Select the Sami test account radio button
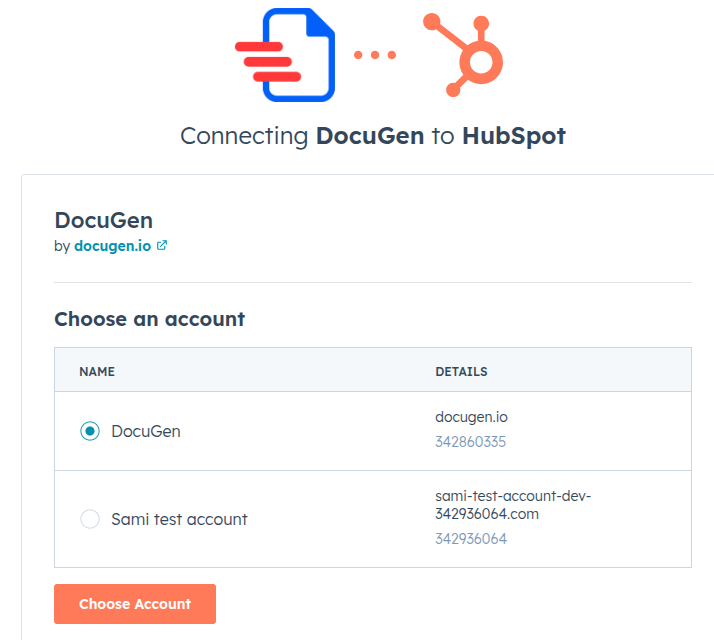The image size is (714, 640). point(90,519)
